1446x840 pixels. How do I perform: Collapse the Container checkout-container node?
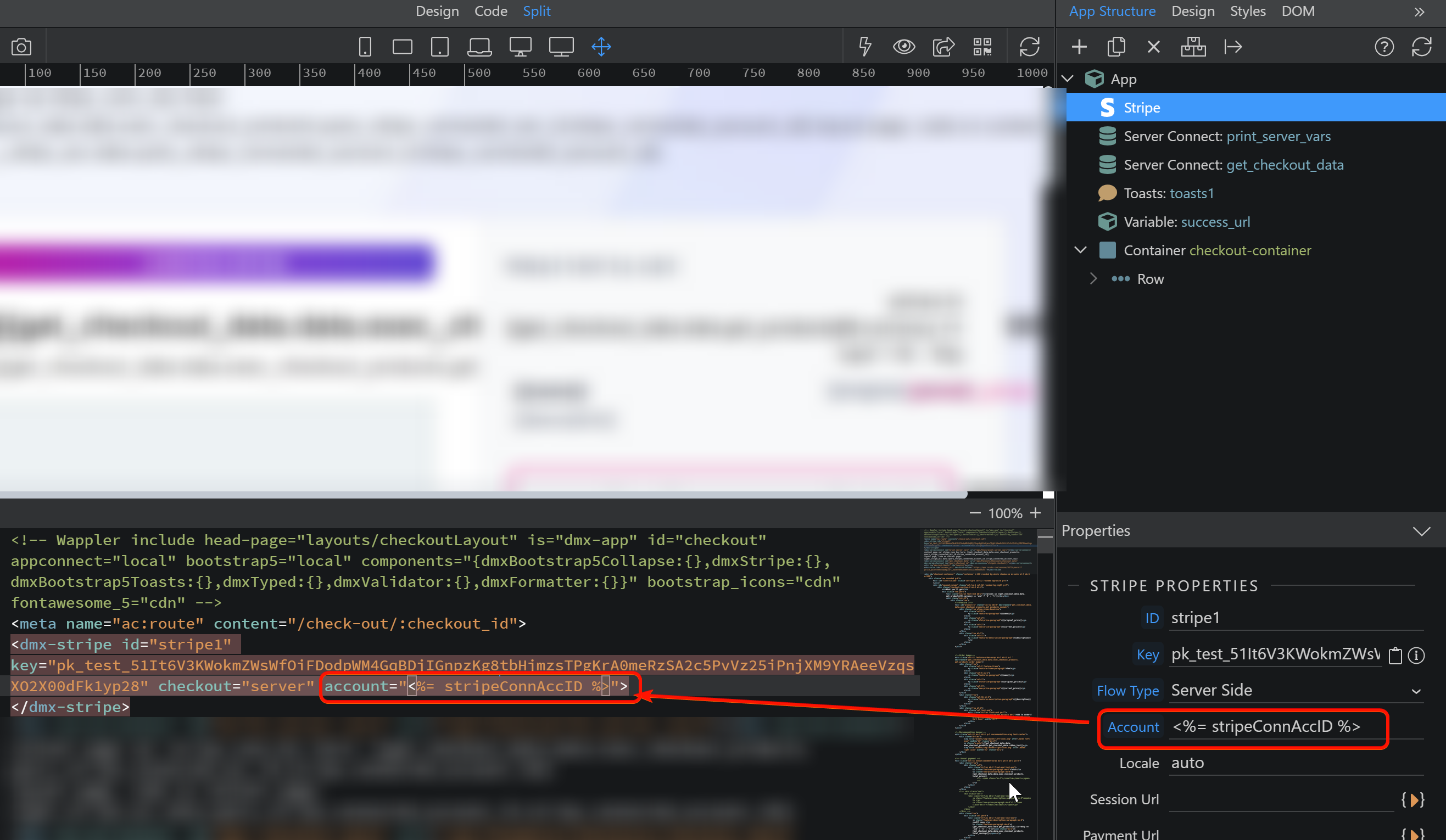click(1080, 250)
